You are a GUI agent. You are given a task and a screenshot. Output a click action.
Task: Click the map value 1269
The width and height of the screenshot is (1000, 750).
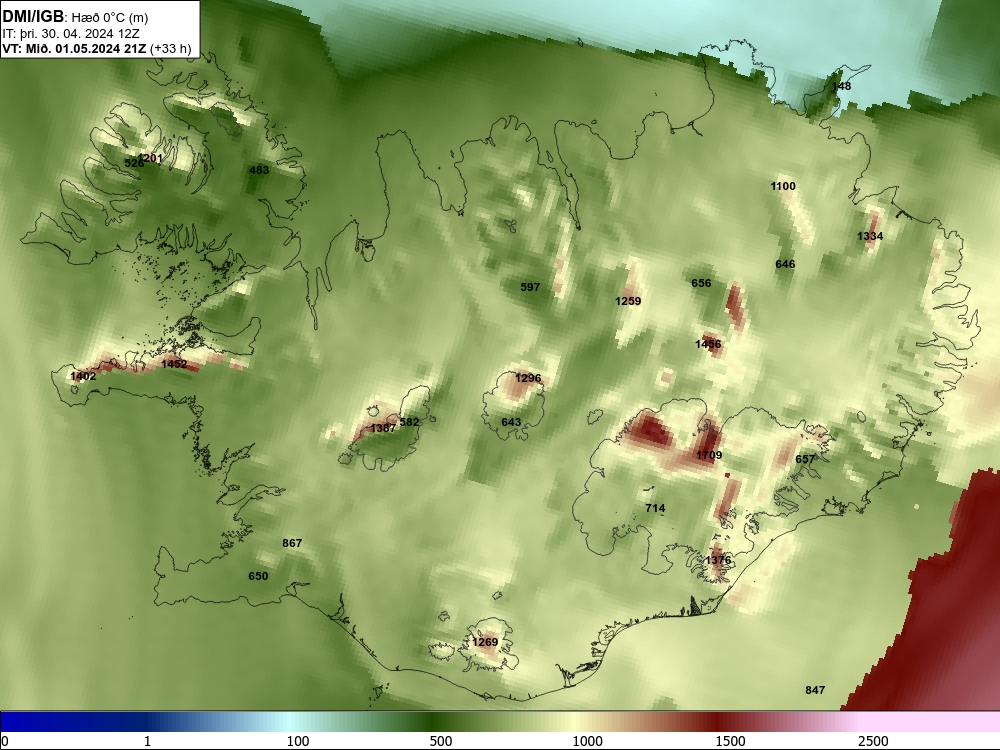coord(485,642)
